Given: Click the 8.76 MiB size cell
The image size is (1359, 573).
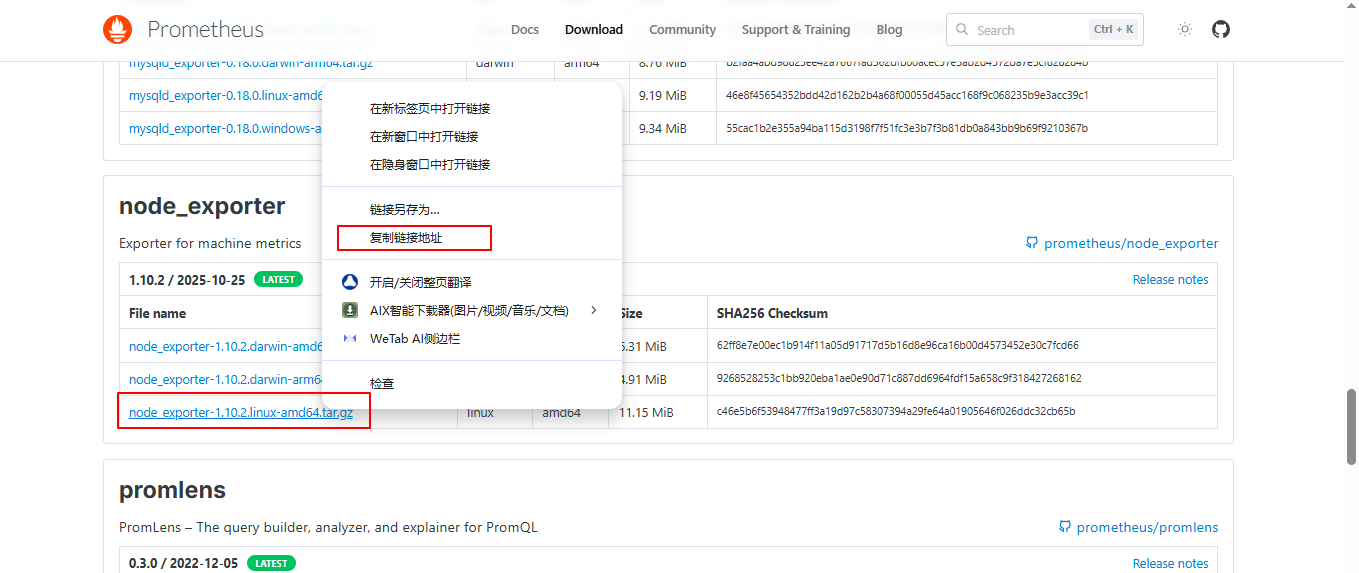Looking at the screenshot, I should (663, 63).
